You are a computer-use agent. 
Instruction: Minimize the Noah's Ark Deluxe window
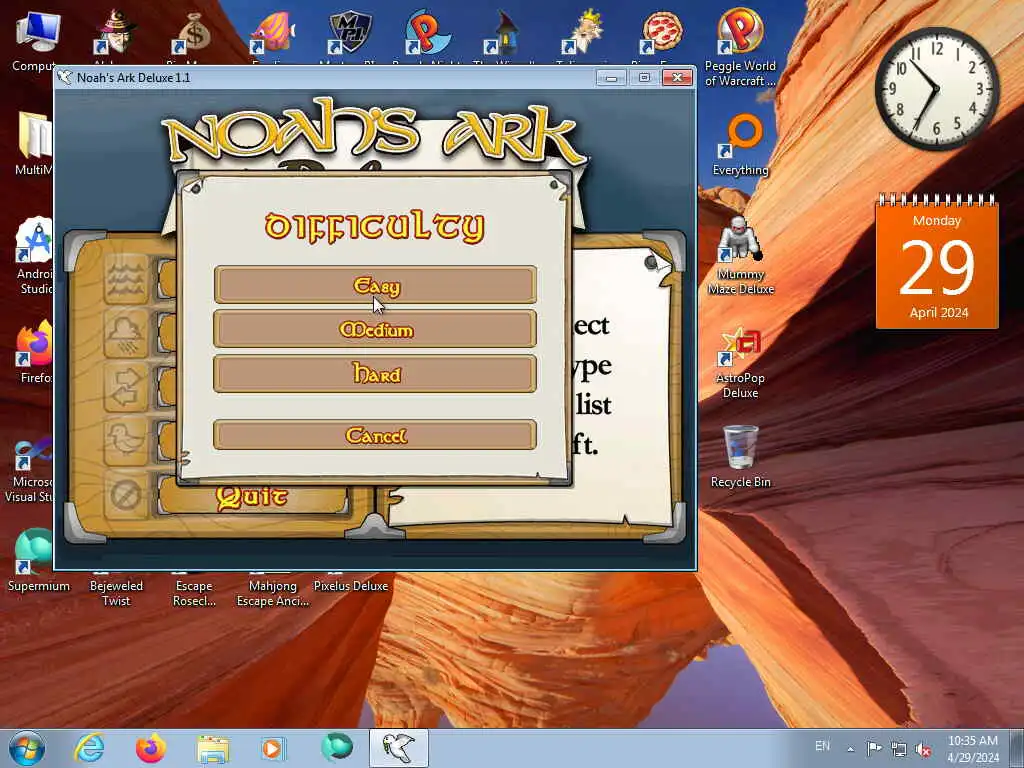pyautogui.click(x=611, y=78)
